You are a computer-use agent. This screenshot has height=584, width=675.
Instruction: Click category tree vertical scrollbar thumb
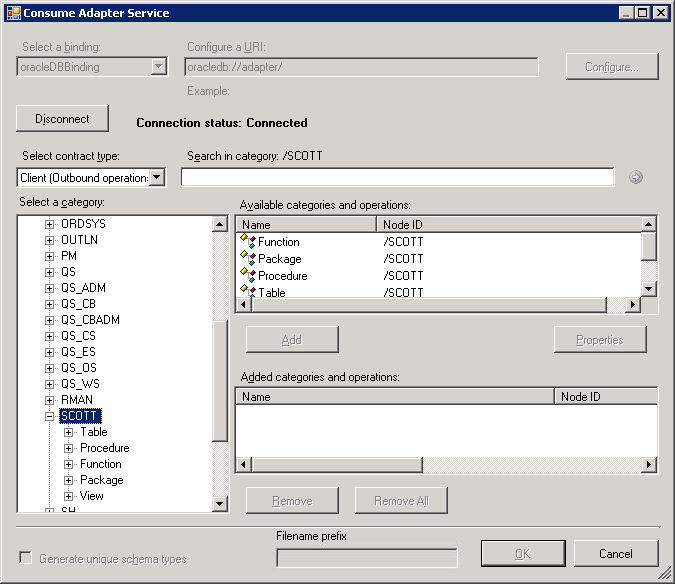220,381
